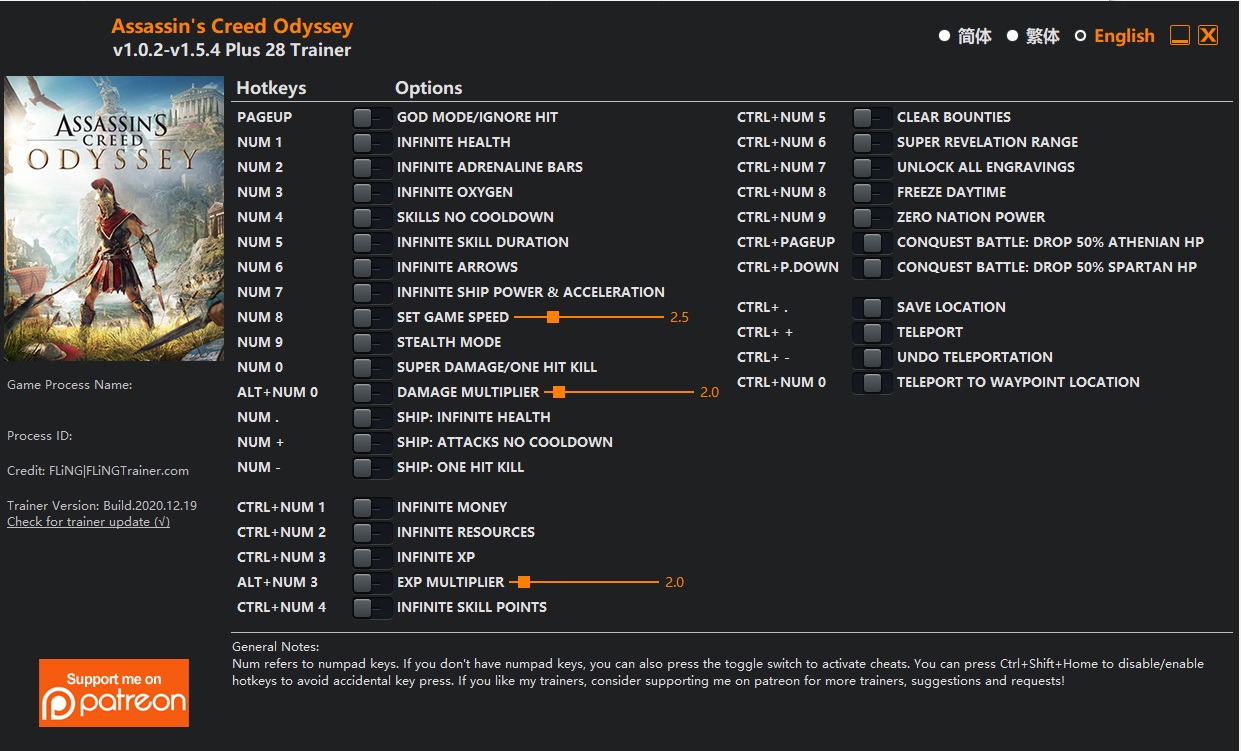Enable God Mode/Ignore Hit toggle
1241x751 pixels.
coord(372,117)
